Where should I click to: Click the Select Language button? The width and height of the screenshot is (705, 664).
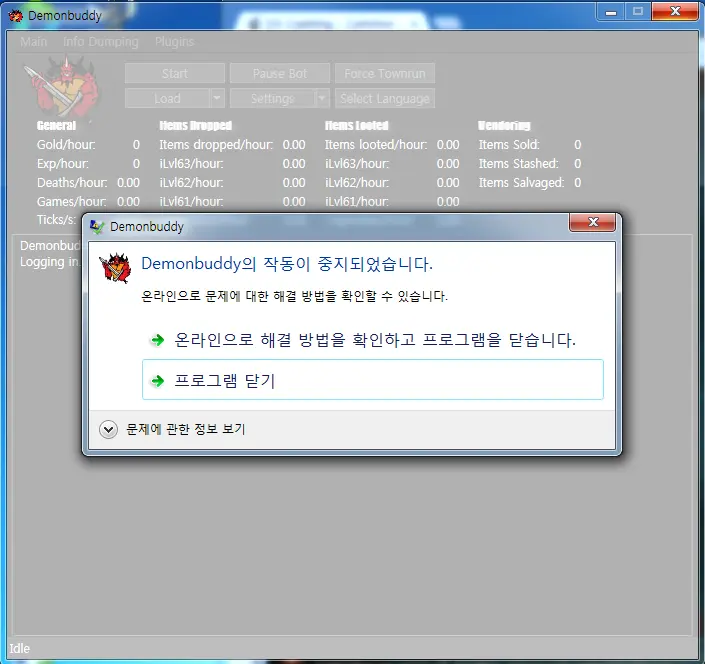click(385, 98)
